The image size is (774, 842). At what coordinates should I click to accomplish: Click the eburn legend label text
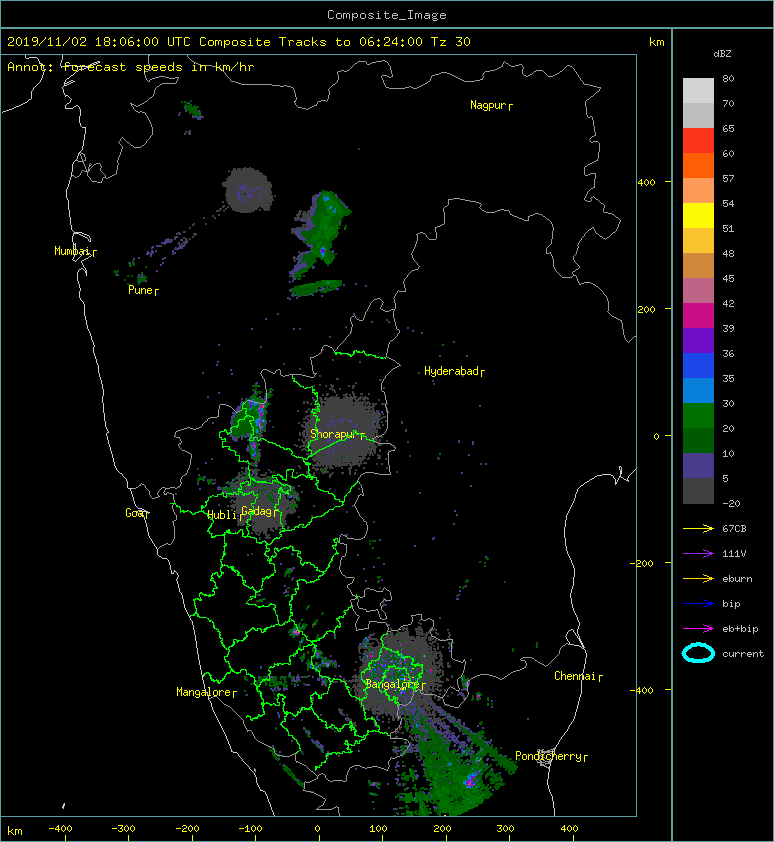click(x=737, y=579)
